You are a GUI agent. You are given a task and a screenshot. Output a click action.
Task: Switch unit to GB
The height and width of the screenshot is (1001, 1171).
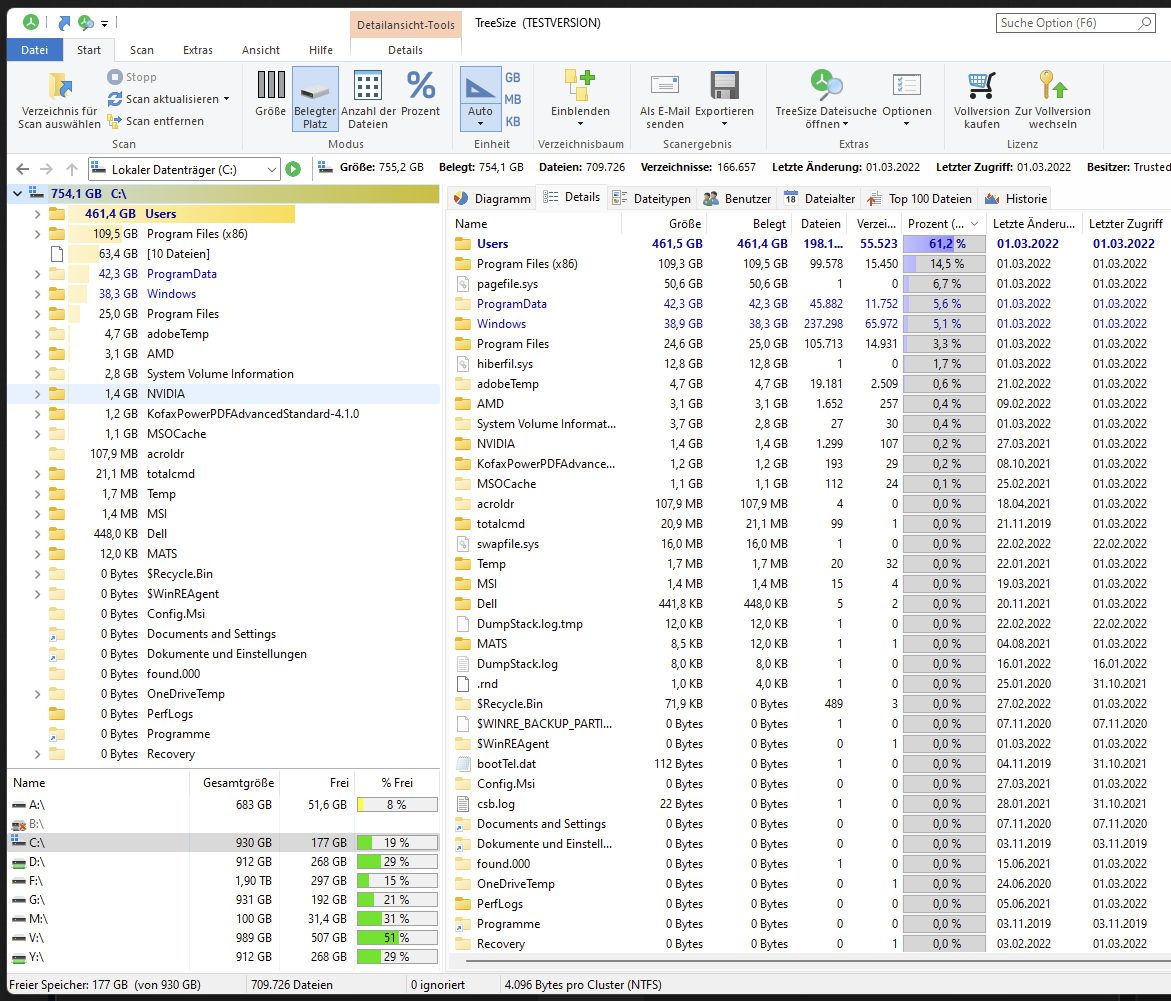click(x=512, y=78)
